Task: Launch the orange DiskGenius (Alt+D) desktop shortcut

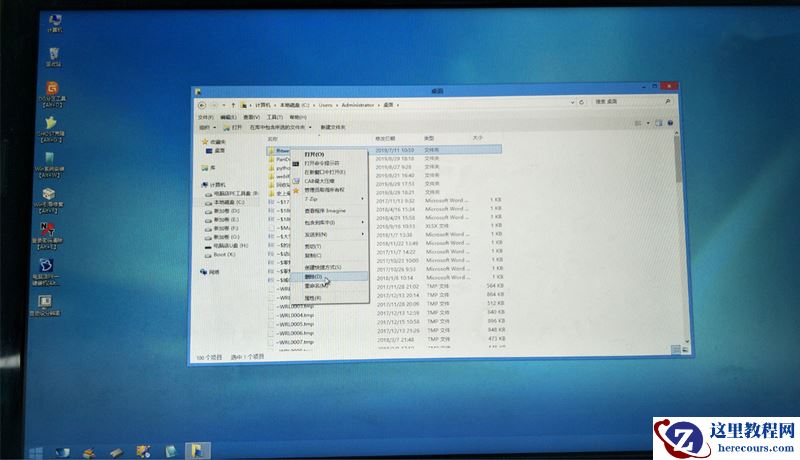Action: click(x=53, y=94)
